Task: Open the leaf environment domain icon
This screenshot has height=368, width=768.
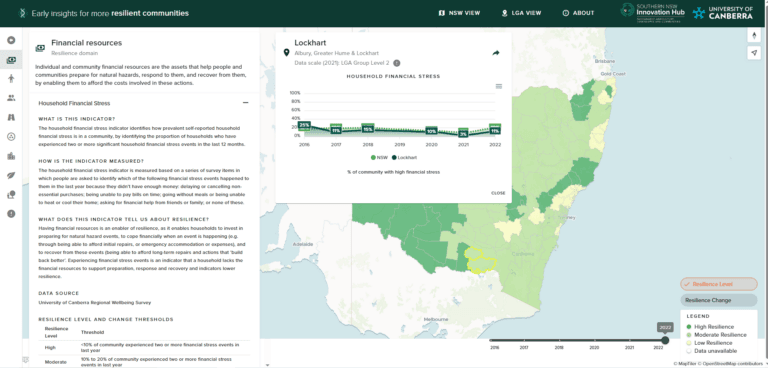Action: click(11, 175)
